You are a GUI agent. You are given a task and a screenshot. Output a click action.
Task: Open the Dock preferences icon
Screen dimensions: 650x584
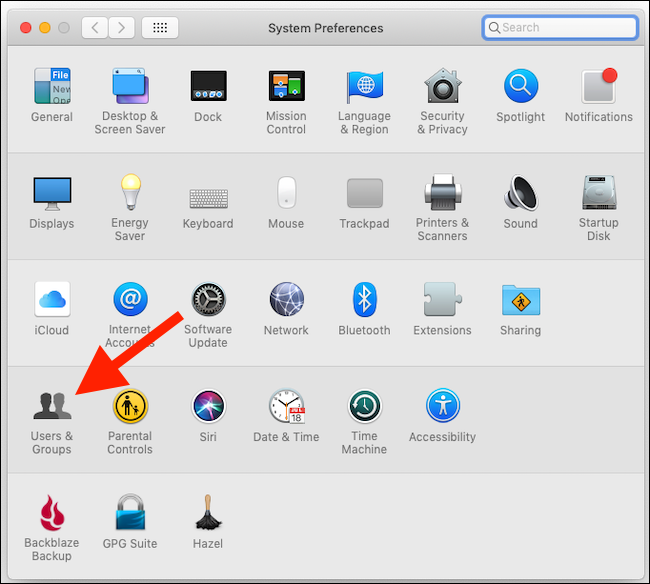pyautogui.click(x=209, y=86)
